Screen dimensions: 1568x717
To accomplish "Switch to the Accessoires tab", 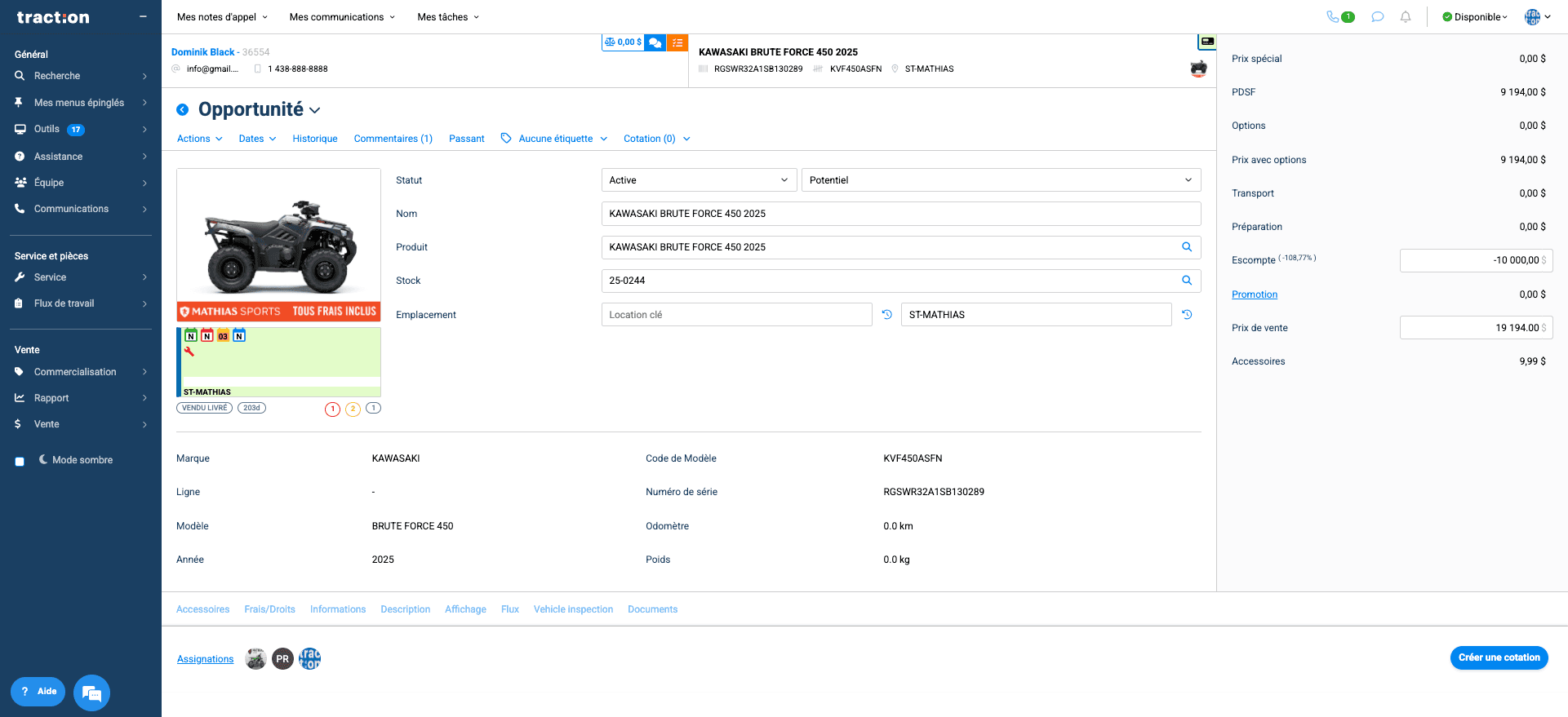I will 203,609.
